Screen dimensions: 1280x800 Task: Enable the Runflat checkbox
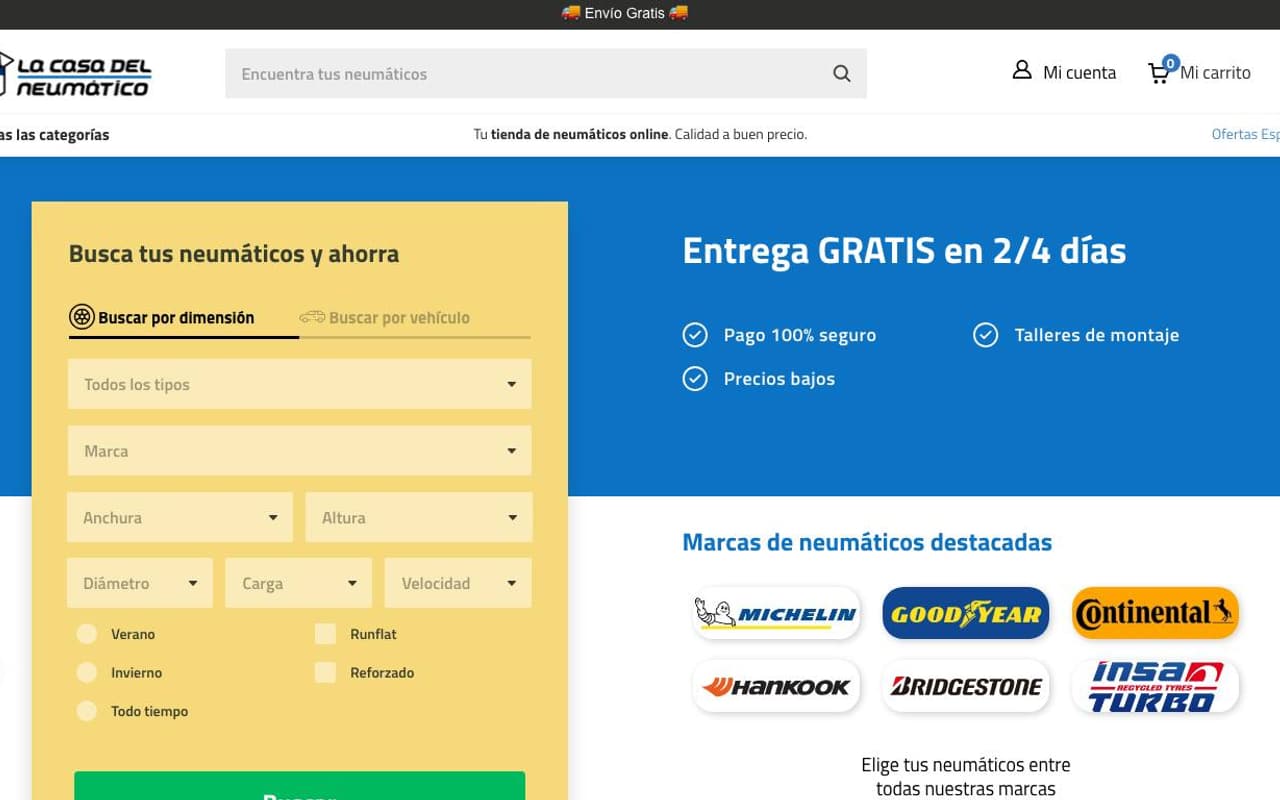point(325,634)
